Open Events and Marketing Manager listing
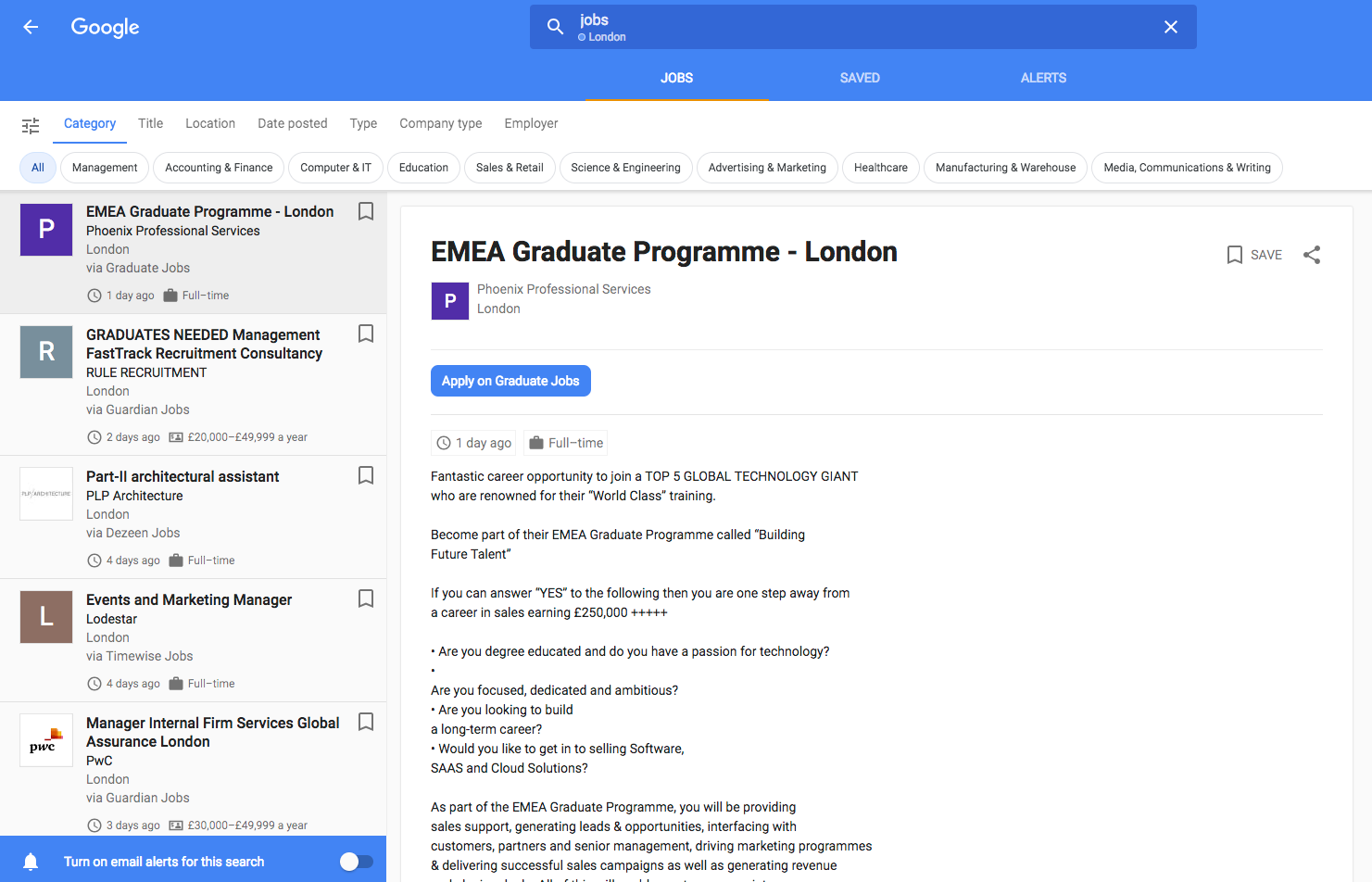This screenshot has width=1372, height=882. tap(189, 599)
